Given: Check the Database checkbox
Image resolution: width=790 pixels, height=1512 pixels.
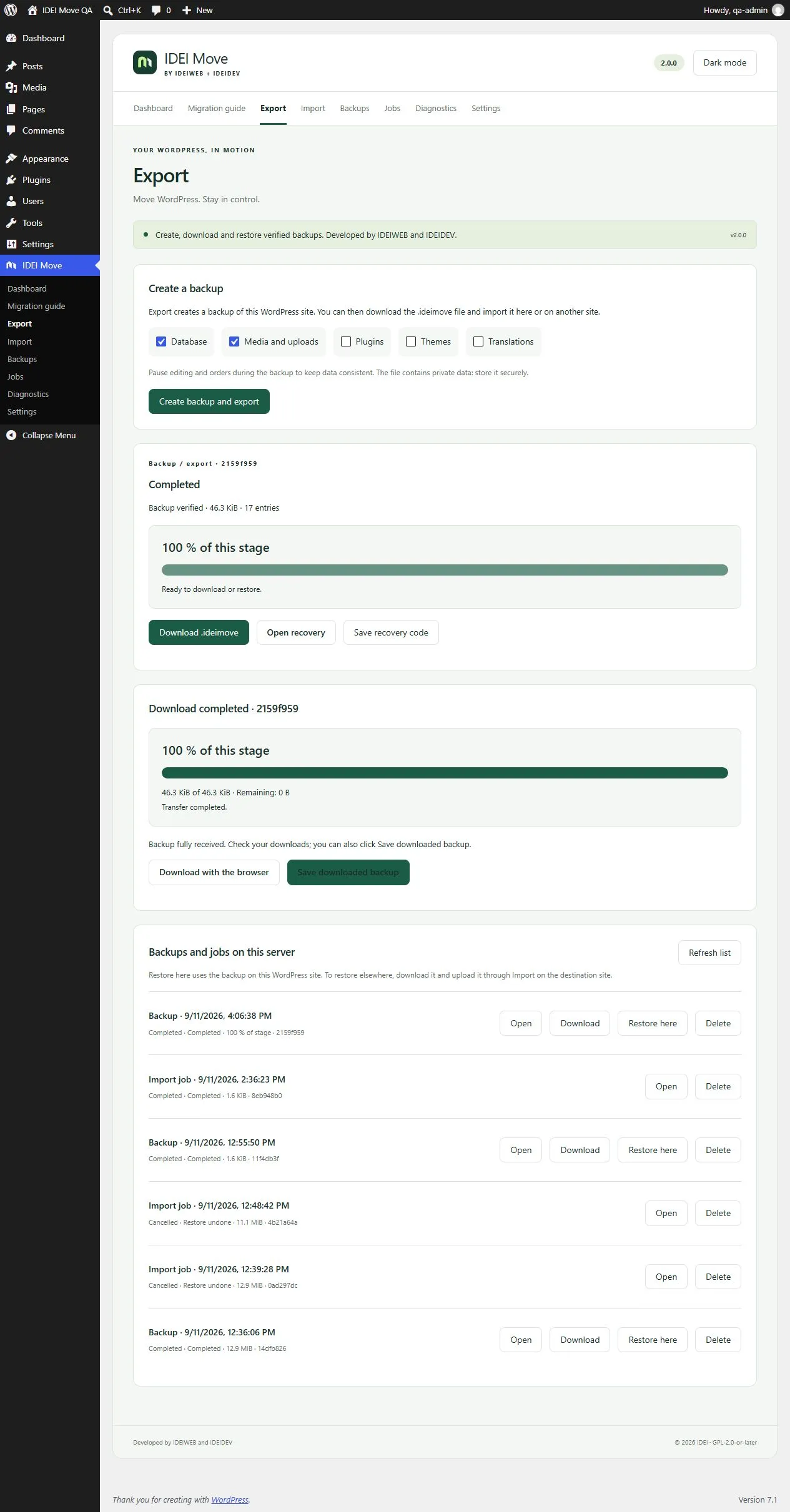Looking at the screenshot, I should click(x=161, y=341).
